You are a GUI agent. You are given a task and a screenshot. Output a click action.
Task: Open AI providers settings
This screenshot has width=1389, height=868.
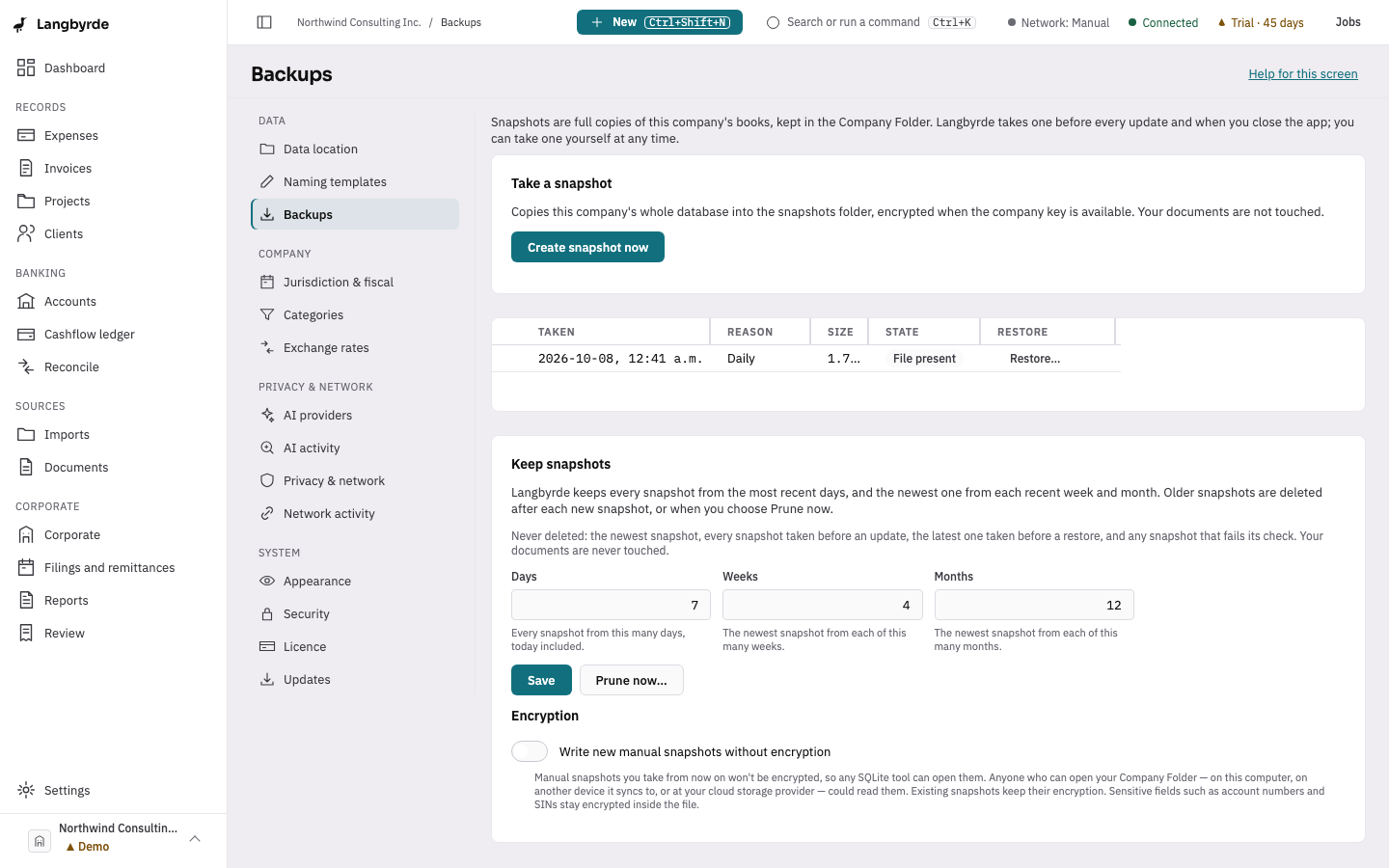coord(355,415)
